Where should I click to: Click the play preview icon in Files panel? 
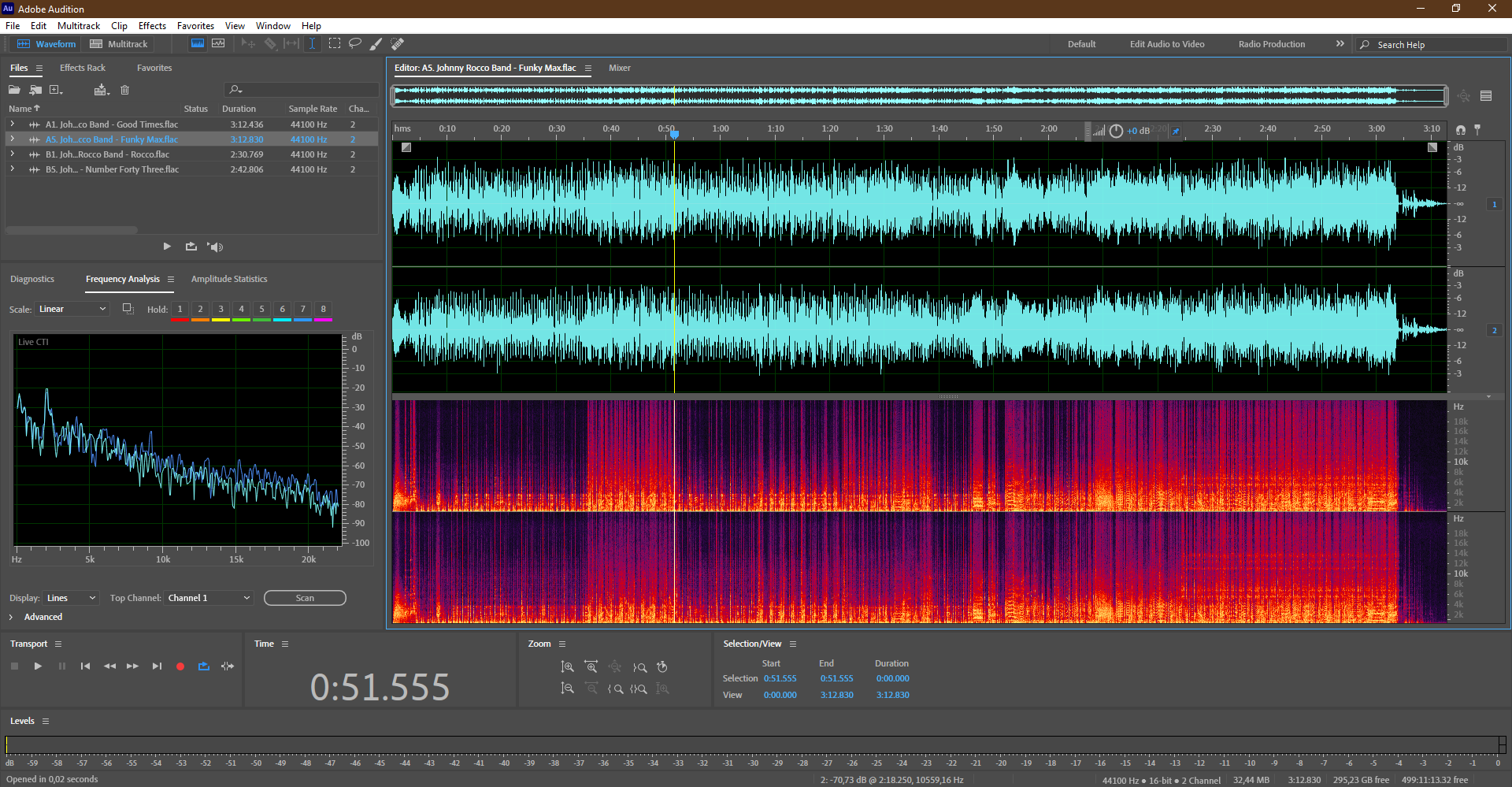tap(167, 247)
